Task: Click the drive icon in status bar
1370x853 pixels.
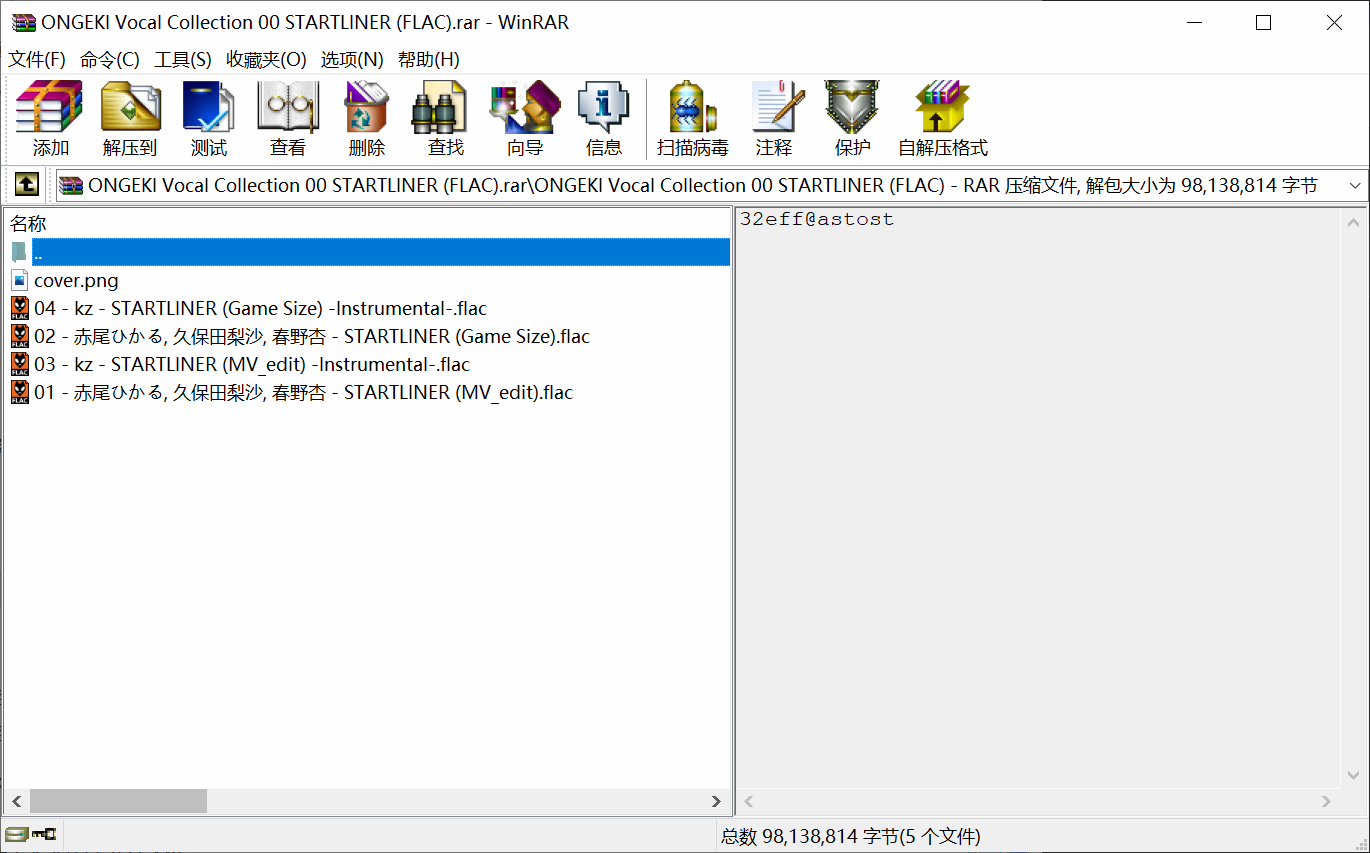Action: pos(16,834)
